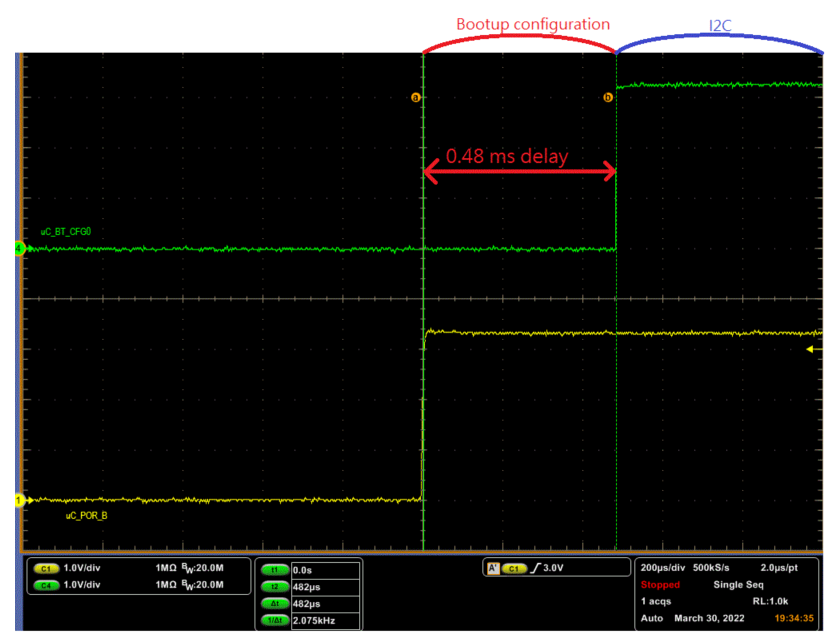Click the rising-edge trigger slope icon
This screenshot has height=632, width=834.
(536, 567)
